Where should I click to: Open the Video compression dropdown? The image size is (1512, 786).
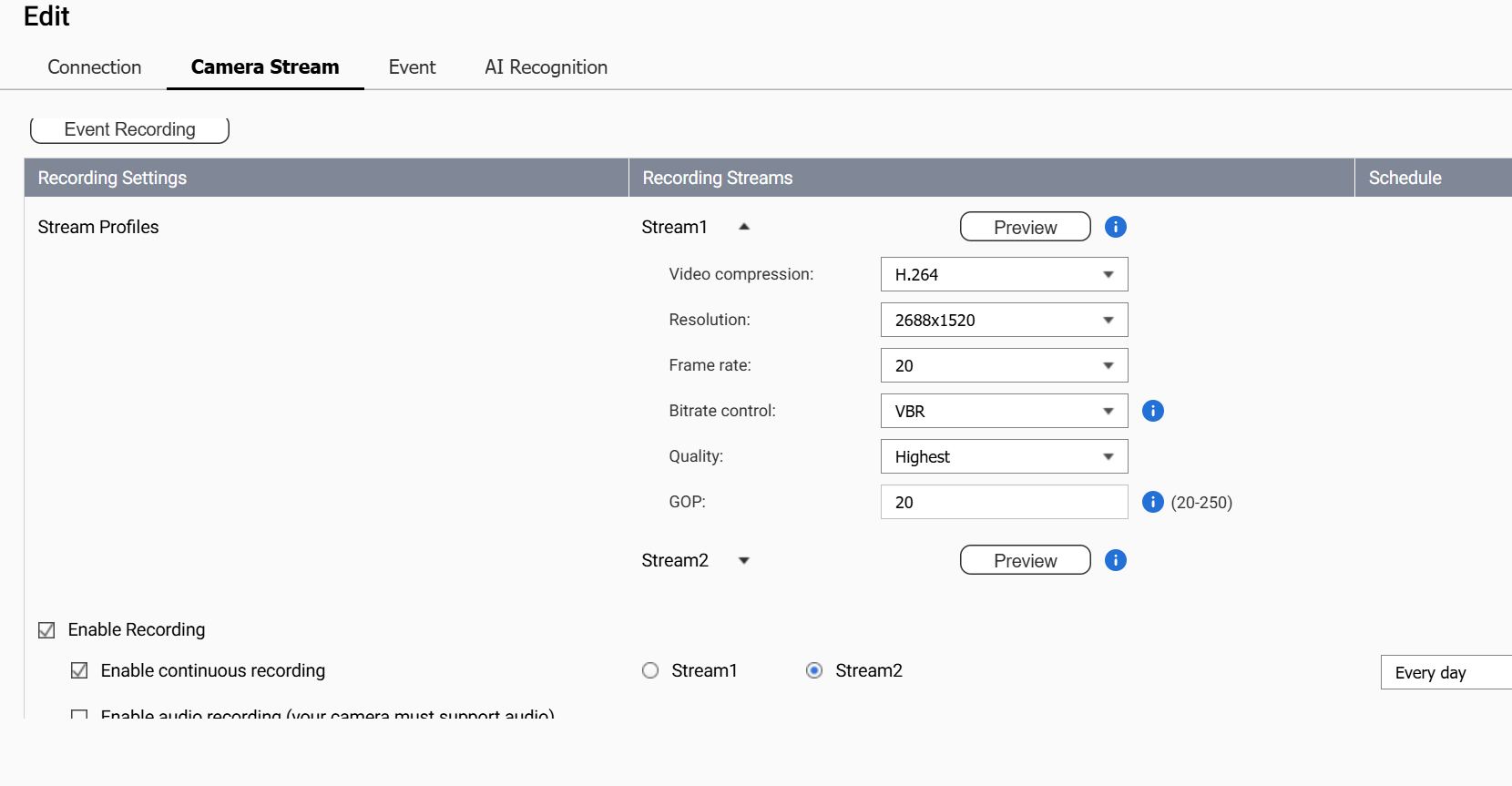coord(1004,274)
